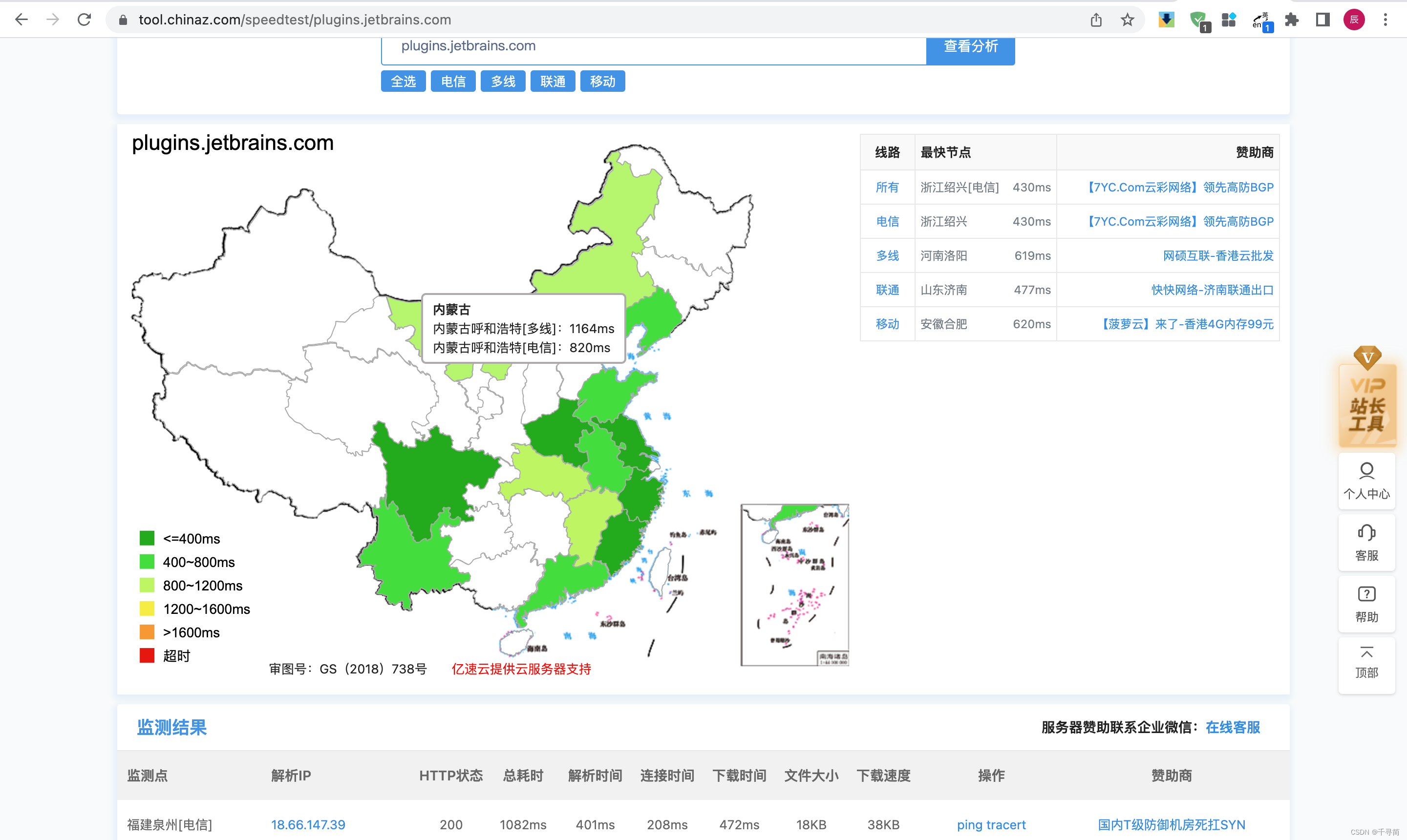The image size is (1407, 840).
Task: Open the grid squares extension icon
Action: (x=1229, y=20)
